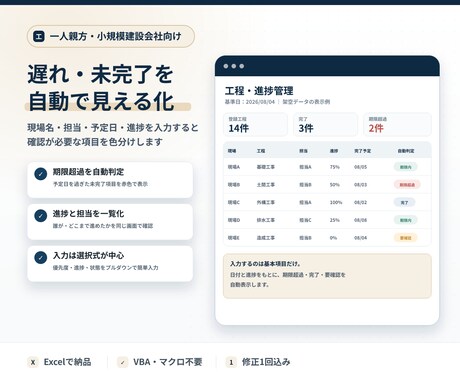Select the 現場D row label
This screenshot has height=380, width=460.
[x=234, y=220]
